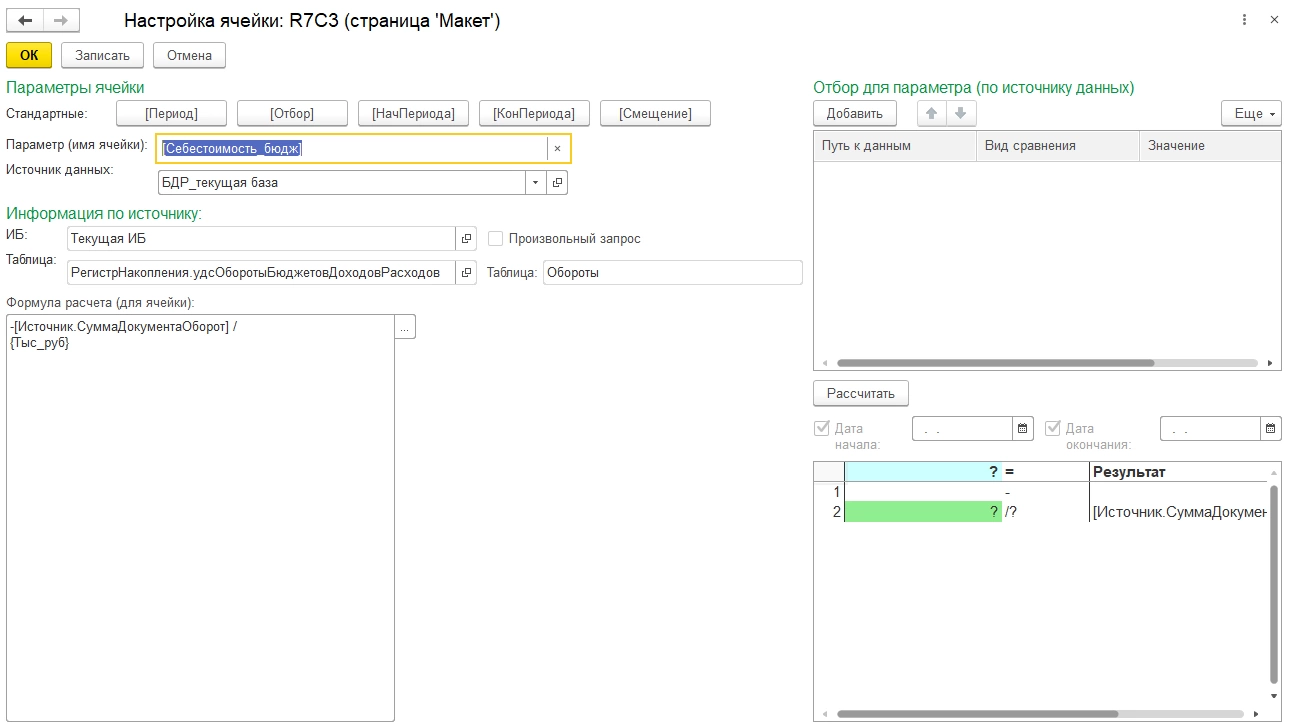
Task: Open the ИБ 'Текущая ИБ' link icon
Action: coord(466,239)
